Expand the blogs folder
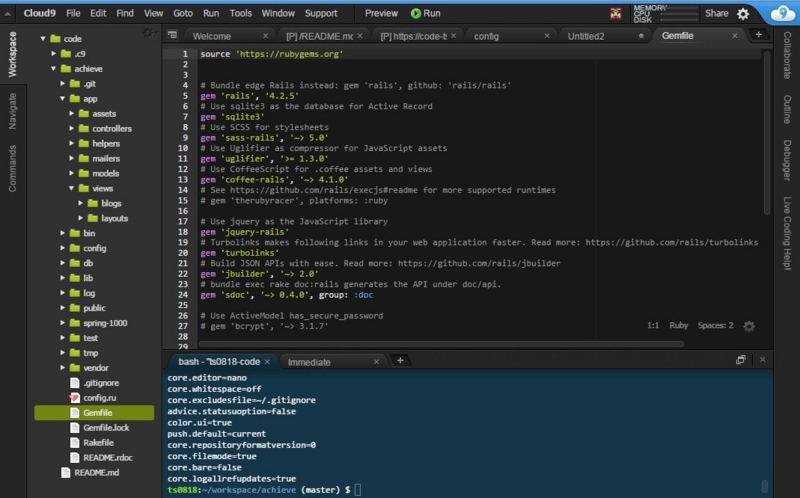 tap(81, 203)
